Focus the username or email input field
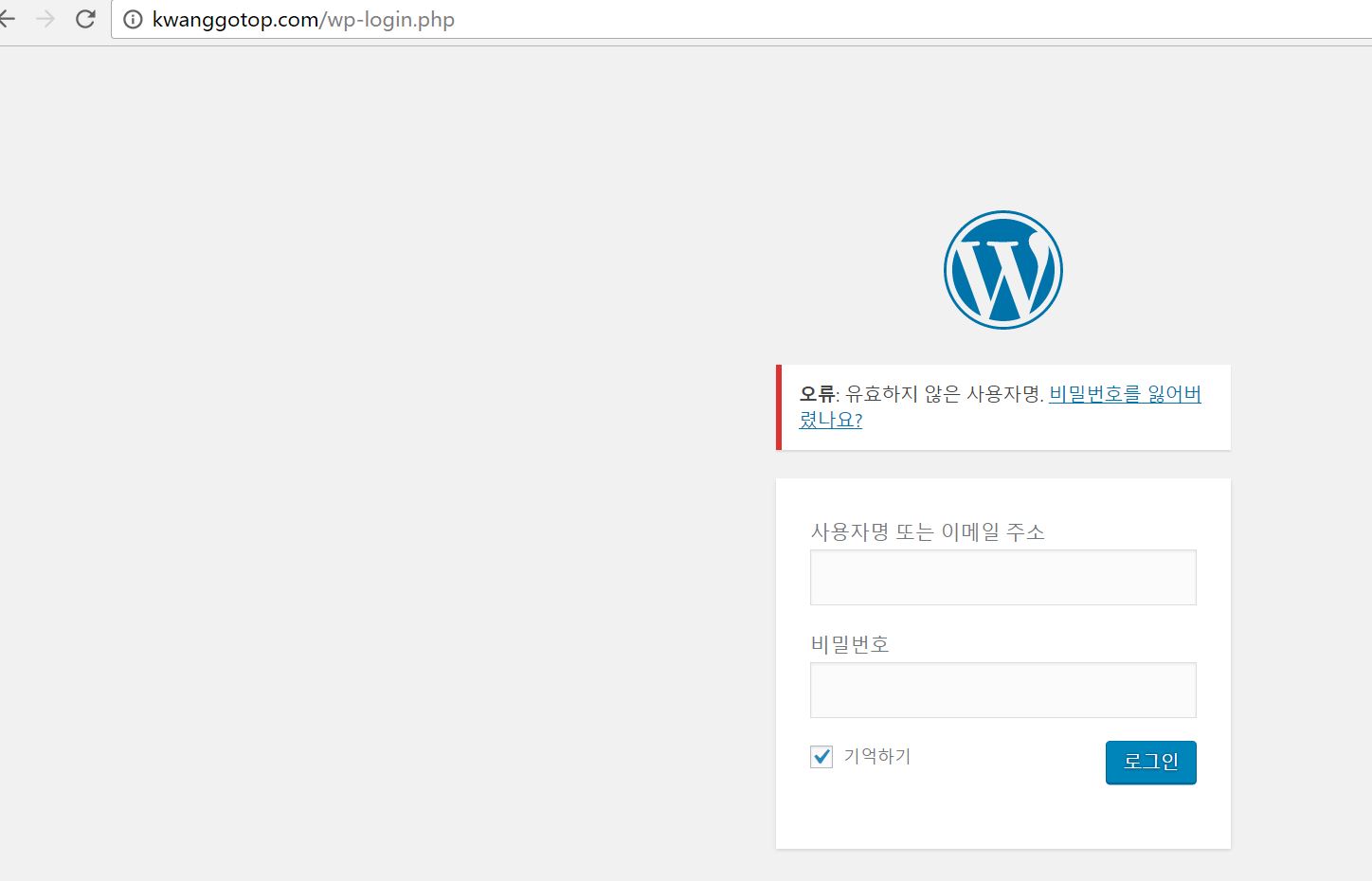Screen dimensions: 1372x881 click(1002, 577)
